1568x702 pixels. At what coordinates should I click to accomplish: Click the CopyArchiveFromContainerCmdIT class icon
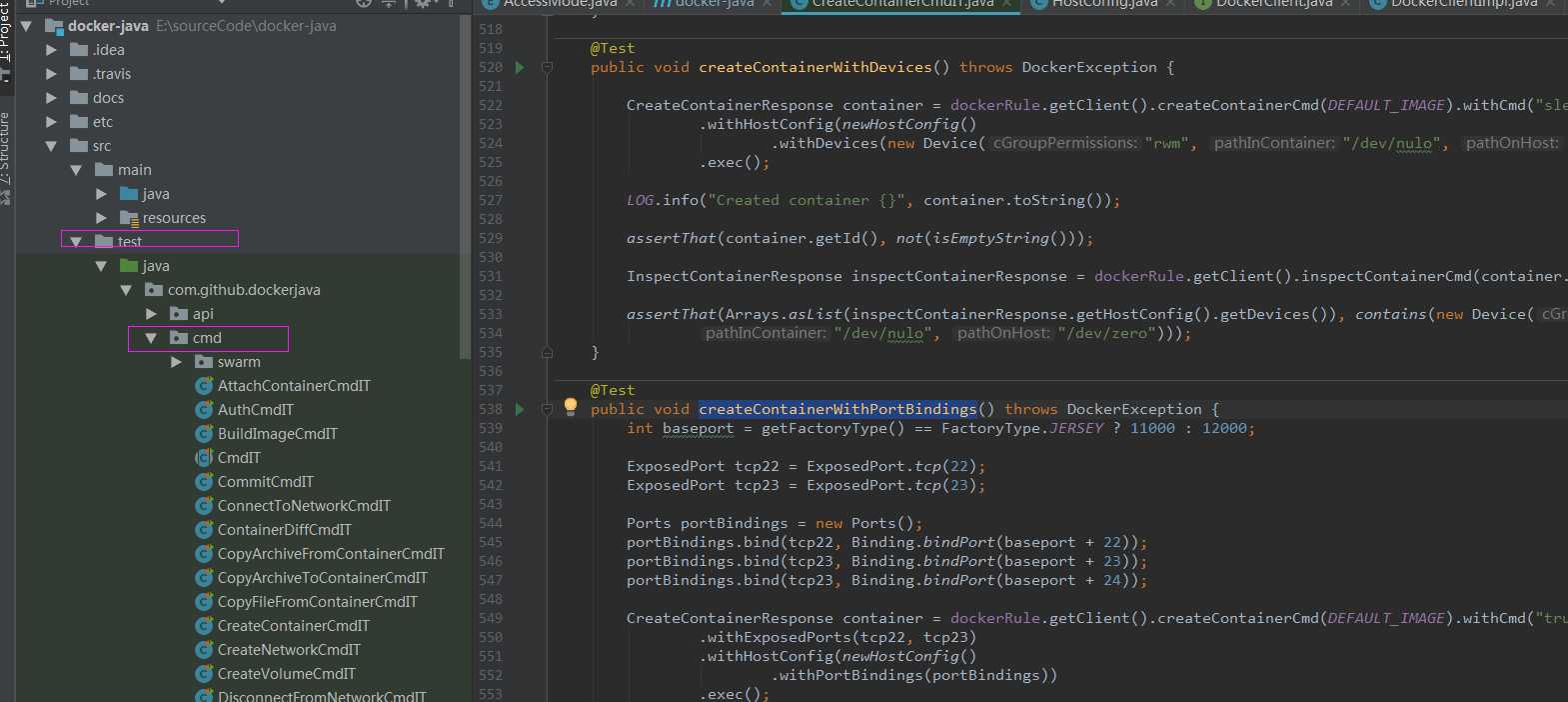[x=204, y=554]
